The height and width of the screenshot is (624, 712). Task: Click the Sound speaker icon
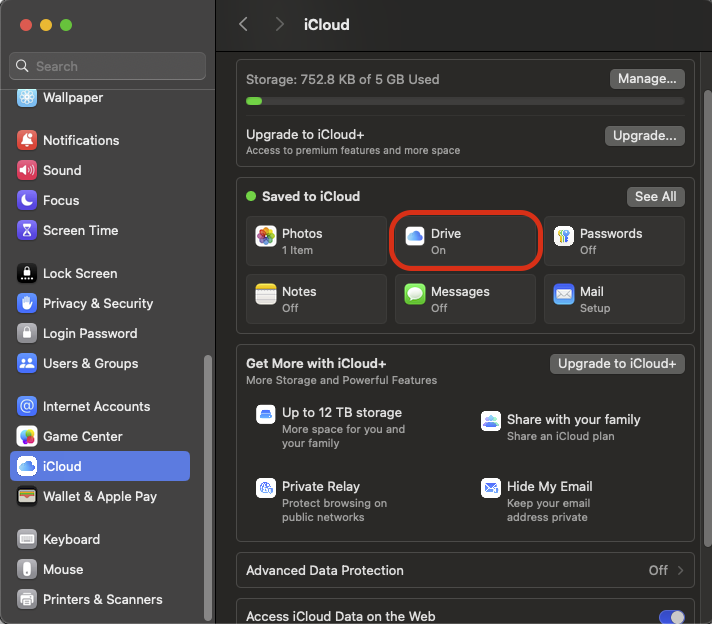point(27,170)
